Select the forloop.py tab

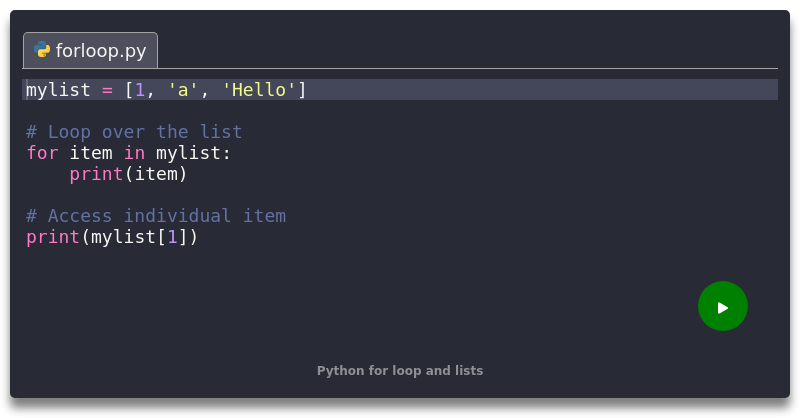click(90, 50)
